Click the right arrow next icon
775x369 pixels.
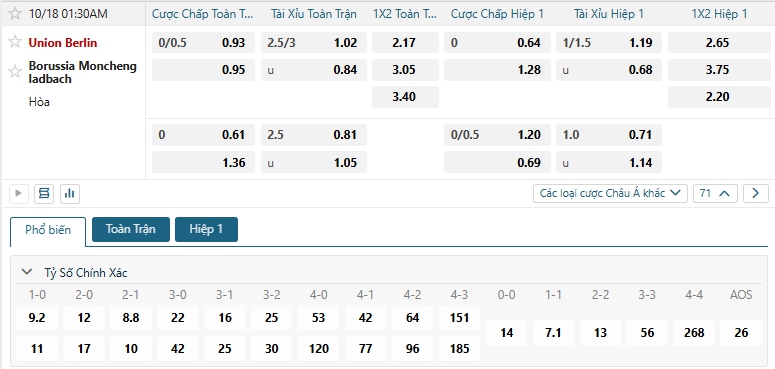coord(756,193)
